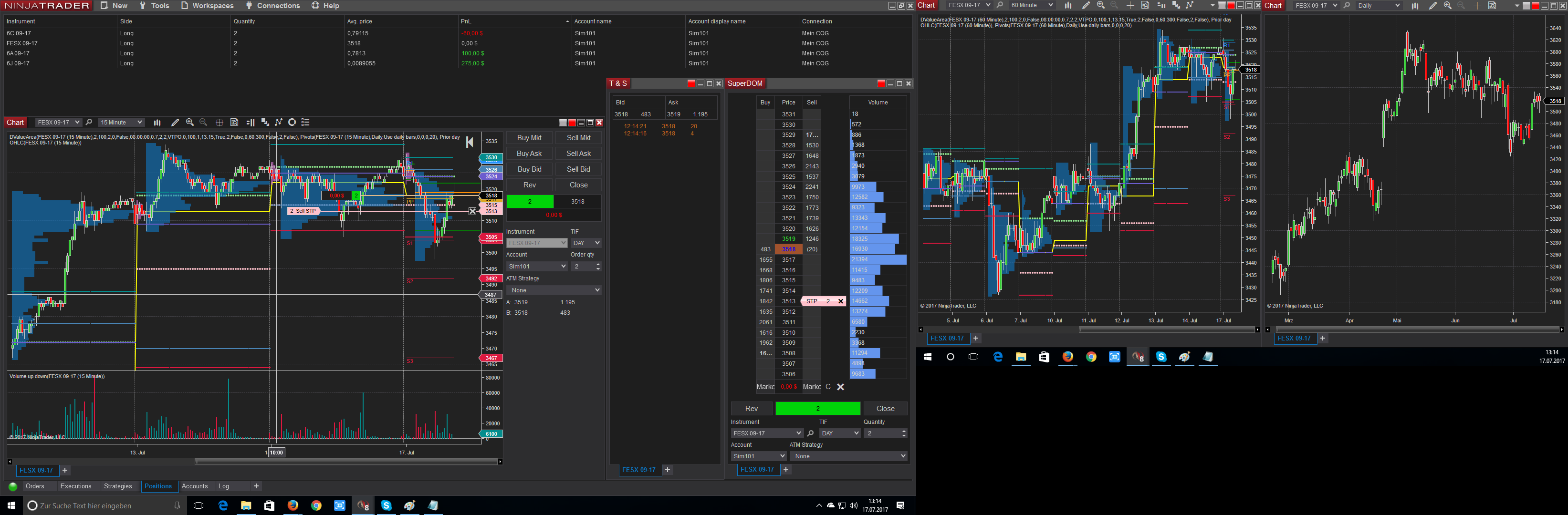Open 15 Minute interval dropdown

[x=121, y=122]
